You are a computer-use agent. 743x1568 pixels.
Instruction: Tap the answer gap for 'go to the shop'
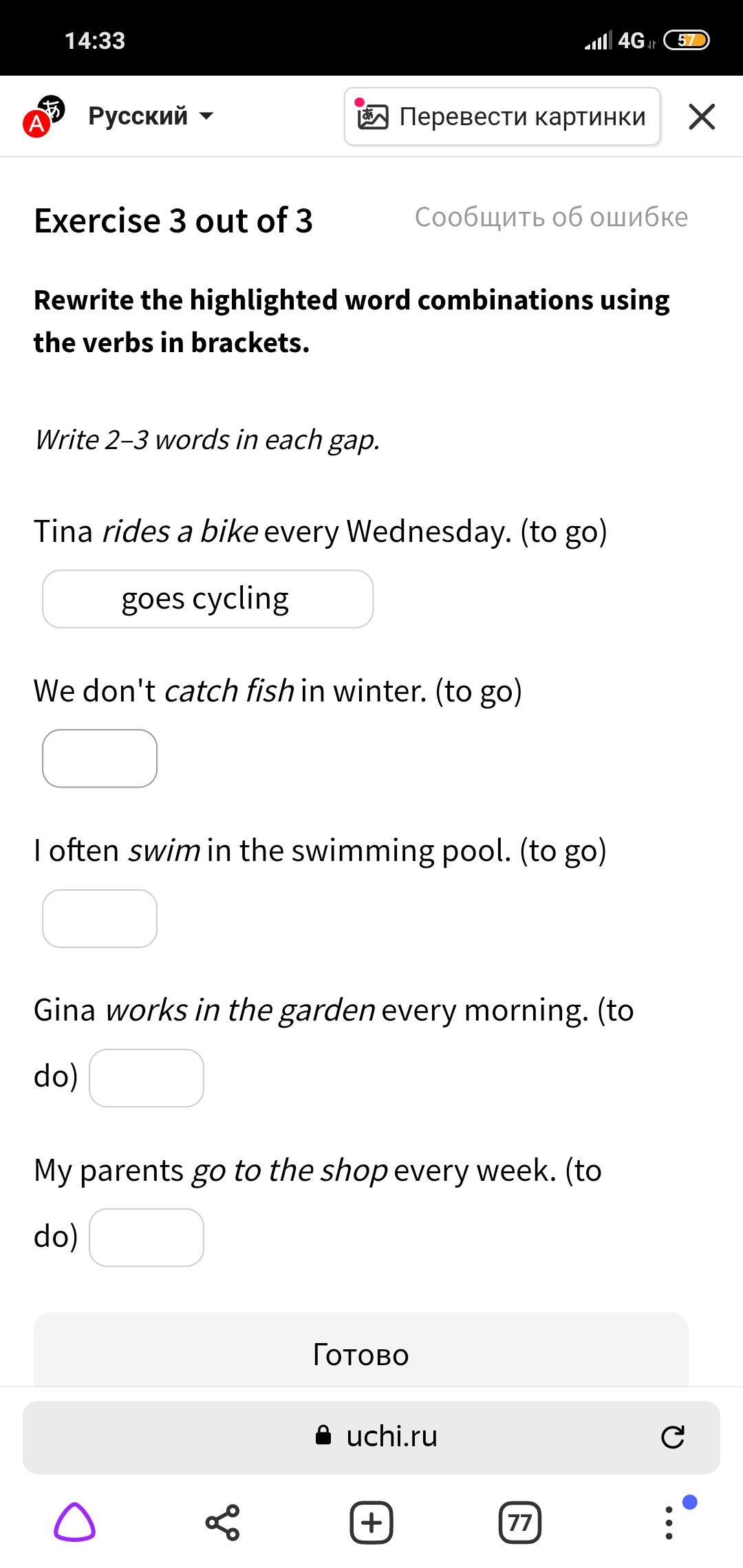pos(147,1238)
